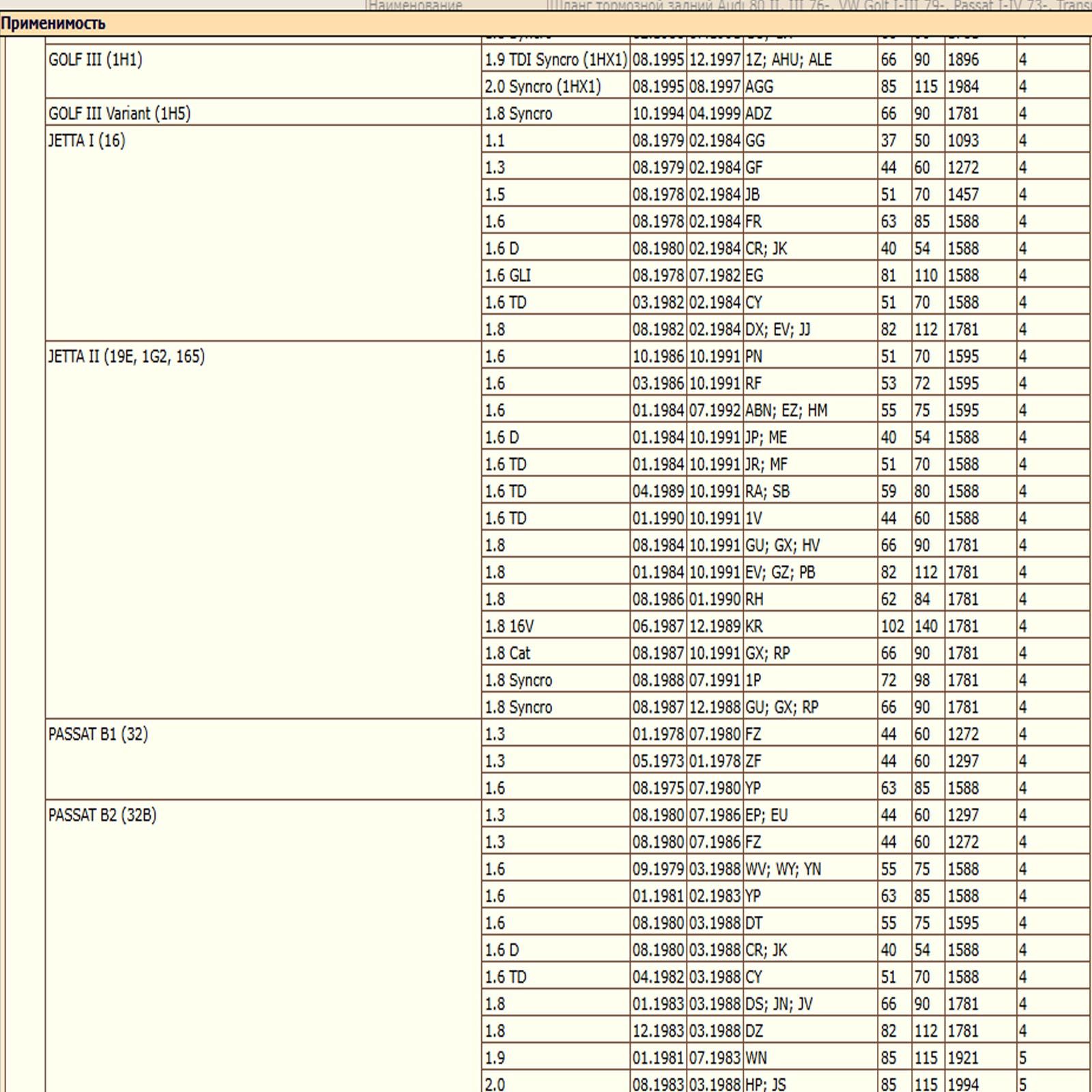Click the 2.0 Syncro (1HX1) modification

pos(556,87)
